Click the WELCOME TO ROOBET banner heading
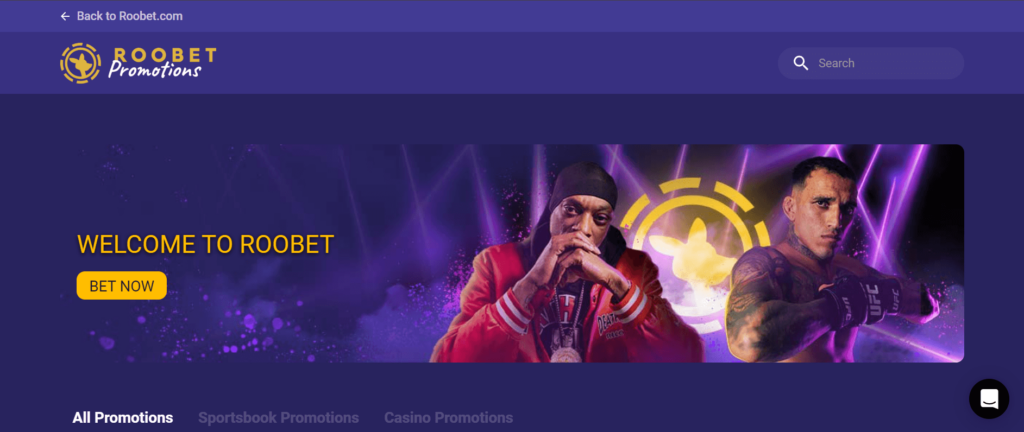 pyautogui.click(x=206, y=244)
